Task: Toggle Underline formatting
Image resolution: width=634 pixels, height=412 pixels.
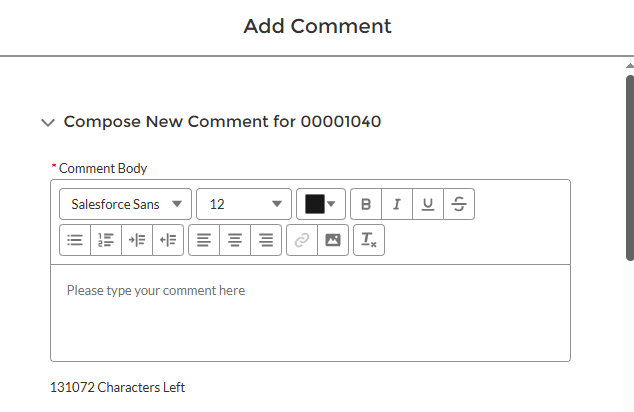Action: click(428, 204)
